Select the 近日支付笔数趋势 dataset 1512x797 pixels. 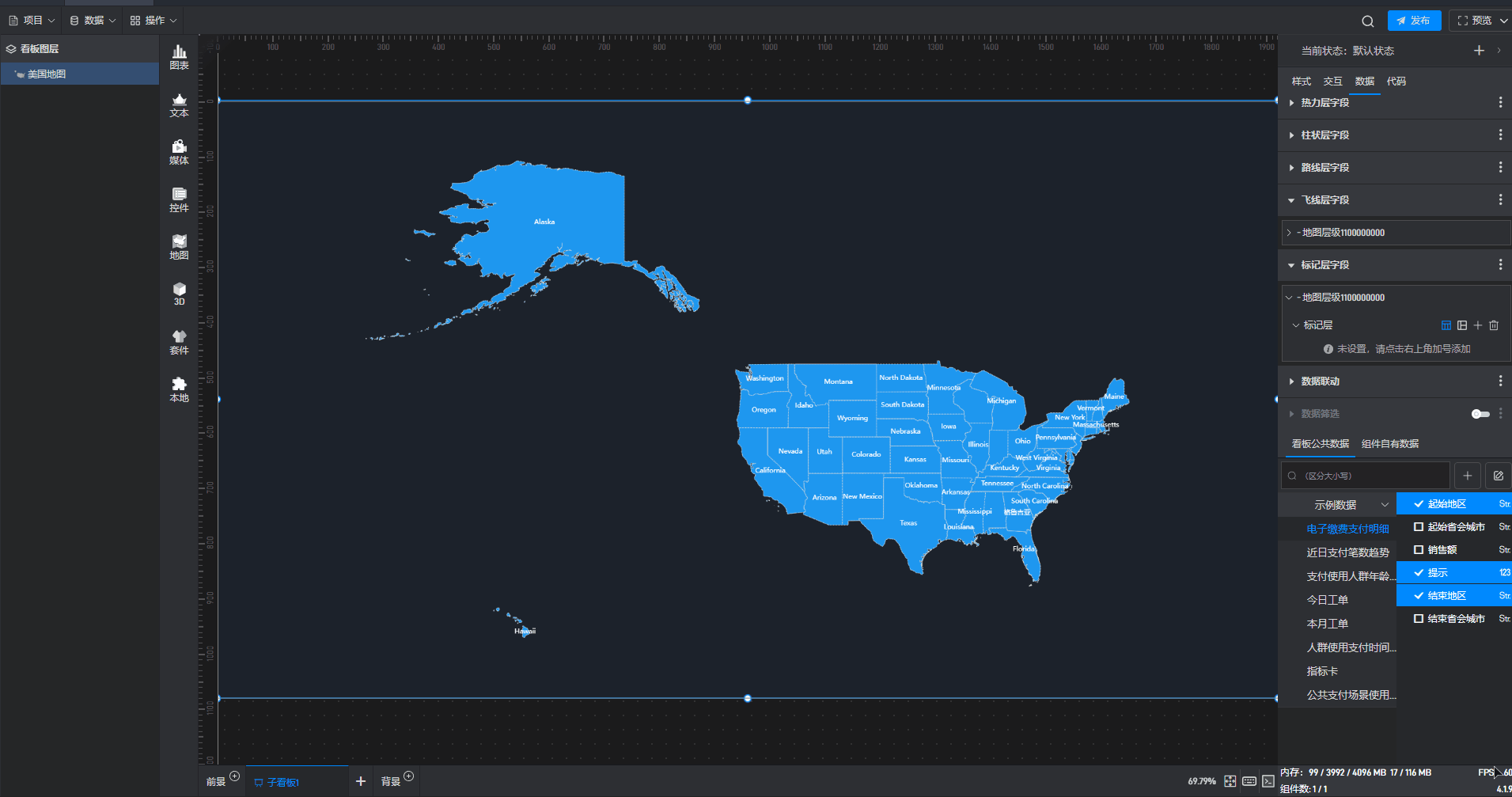pyautogui.click(x=1347, y=552)
